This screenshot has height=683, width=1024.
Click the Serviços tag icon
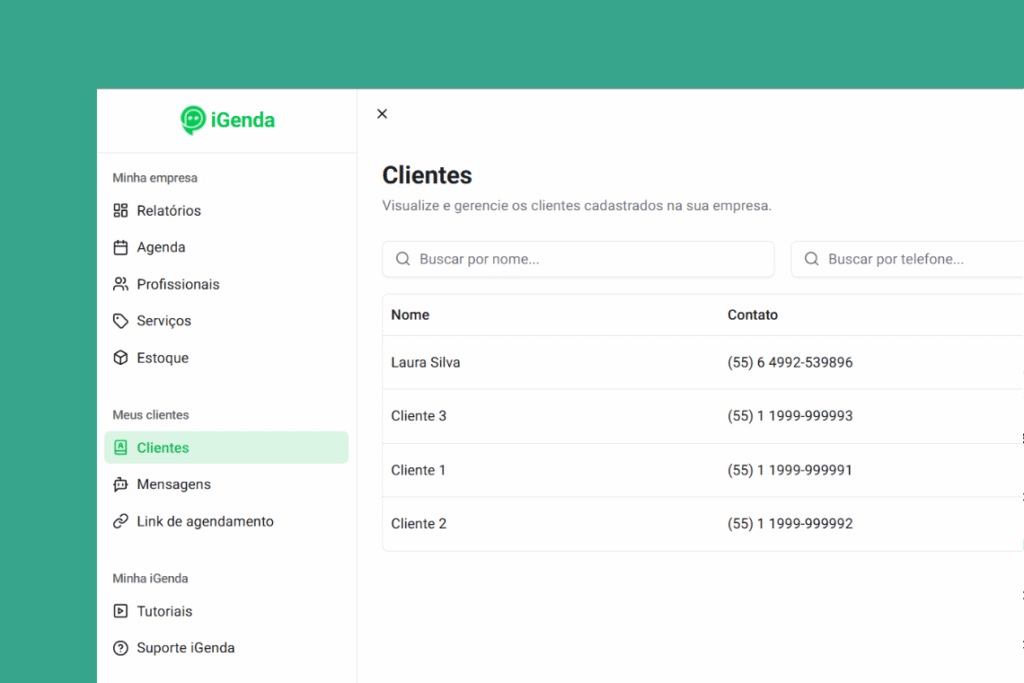tap(120, 321)
